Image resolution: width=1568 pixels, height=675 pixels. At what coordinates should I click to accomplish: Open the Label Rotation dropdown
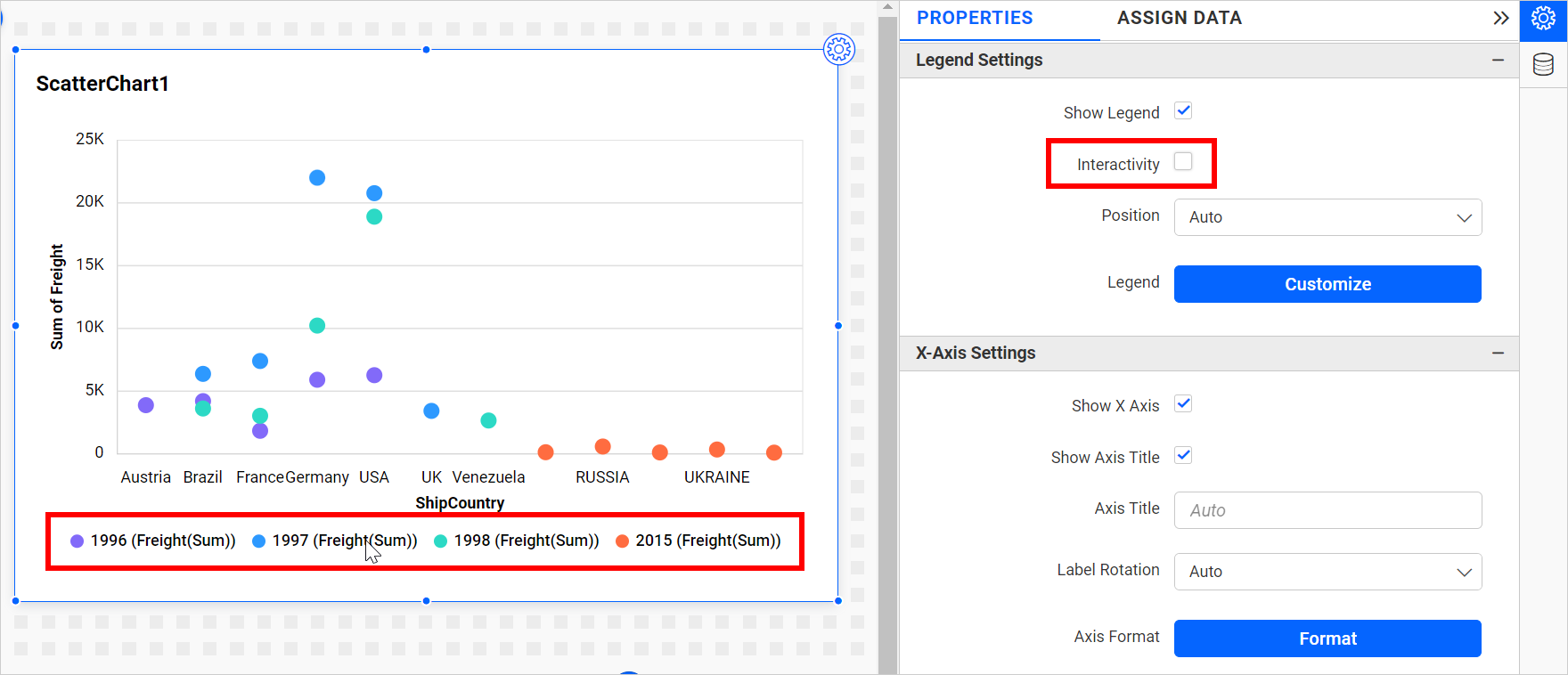[x=1327, y=572]
